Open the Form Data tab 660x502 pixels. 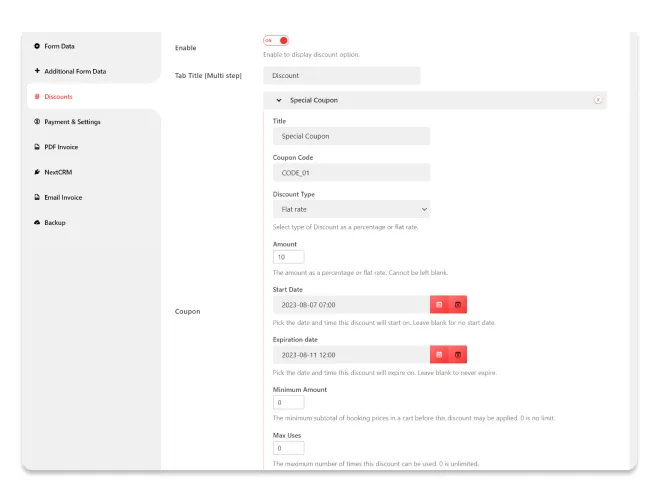pos(59,46)
